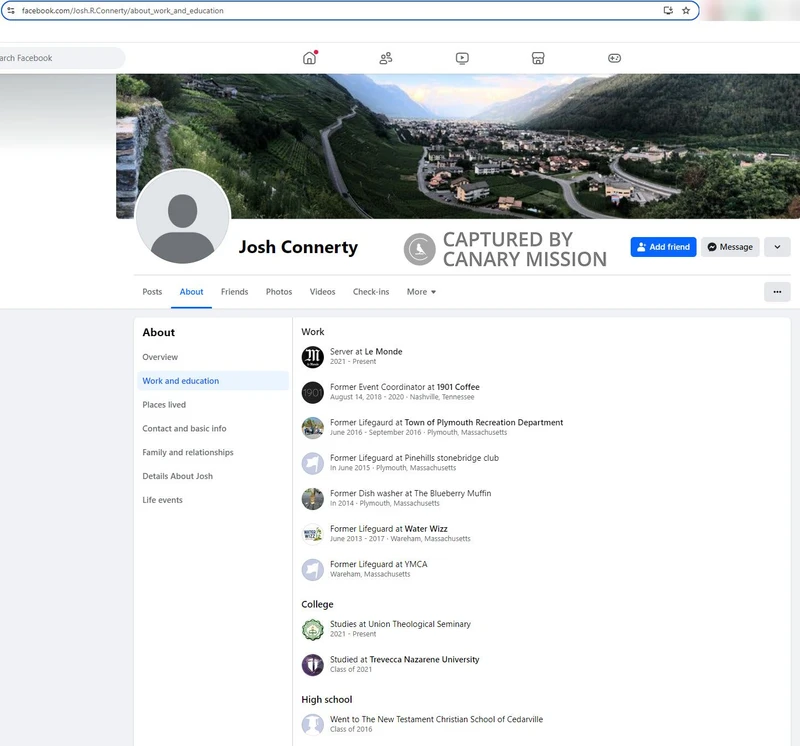Click the 1901 Coffee logo
800x746 pixels.
point(313,392)
